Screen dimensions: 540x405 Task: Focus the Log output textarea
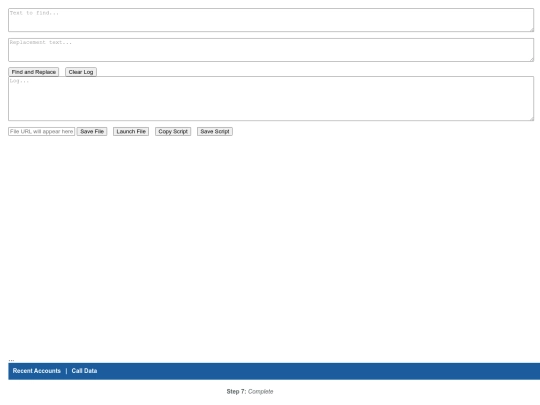271,98
